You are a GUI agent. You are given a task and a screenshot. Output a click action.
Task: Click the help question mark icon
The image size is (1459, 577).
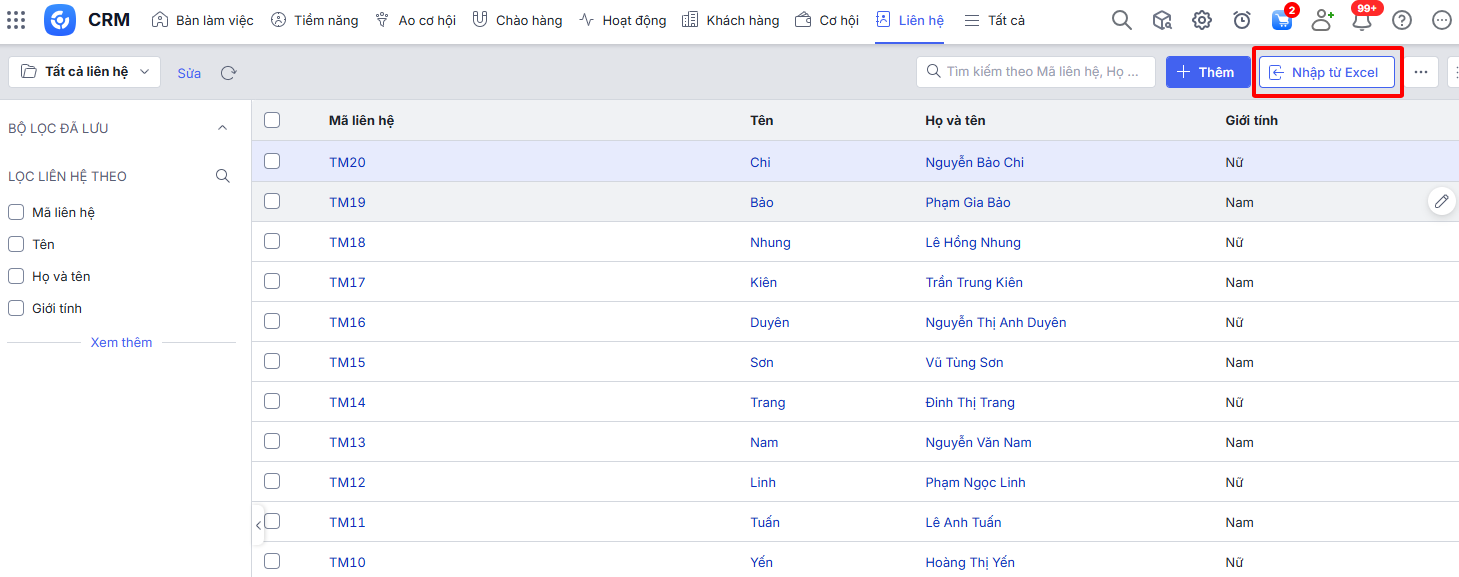click(1402, 20)
